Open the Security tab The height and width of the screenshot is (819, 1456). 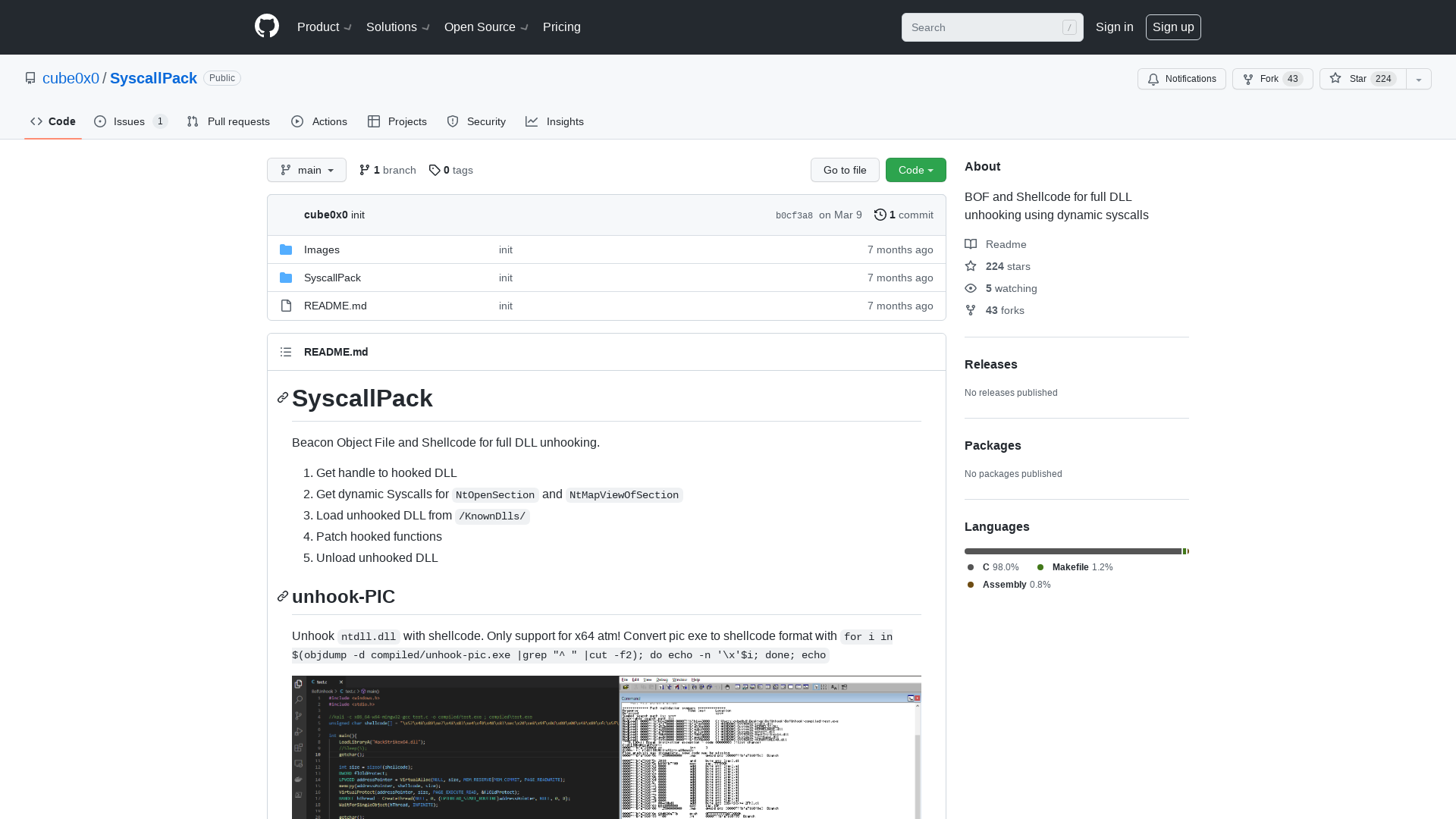click(476, 121)
